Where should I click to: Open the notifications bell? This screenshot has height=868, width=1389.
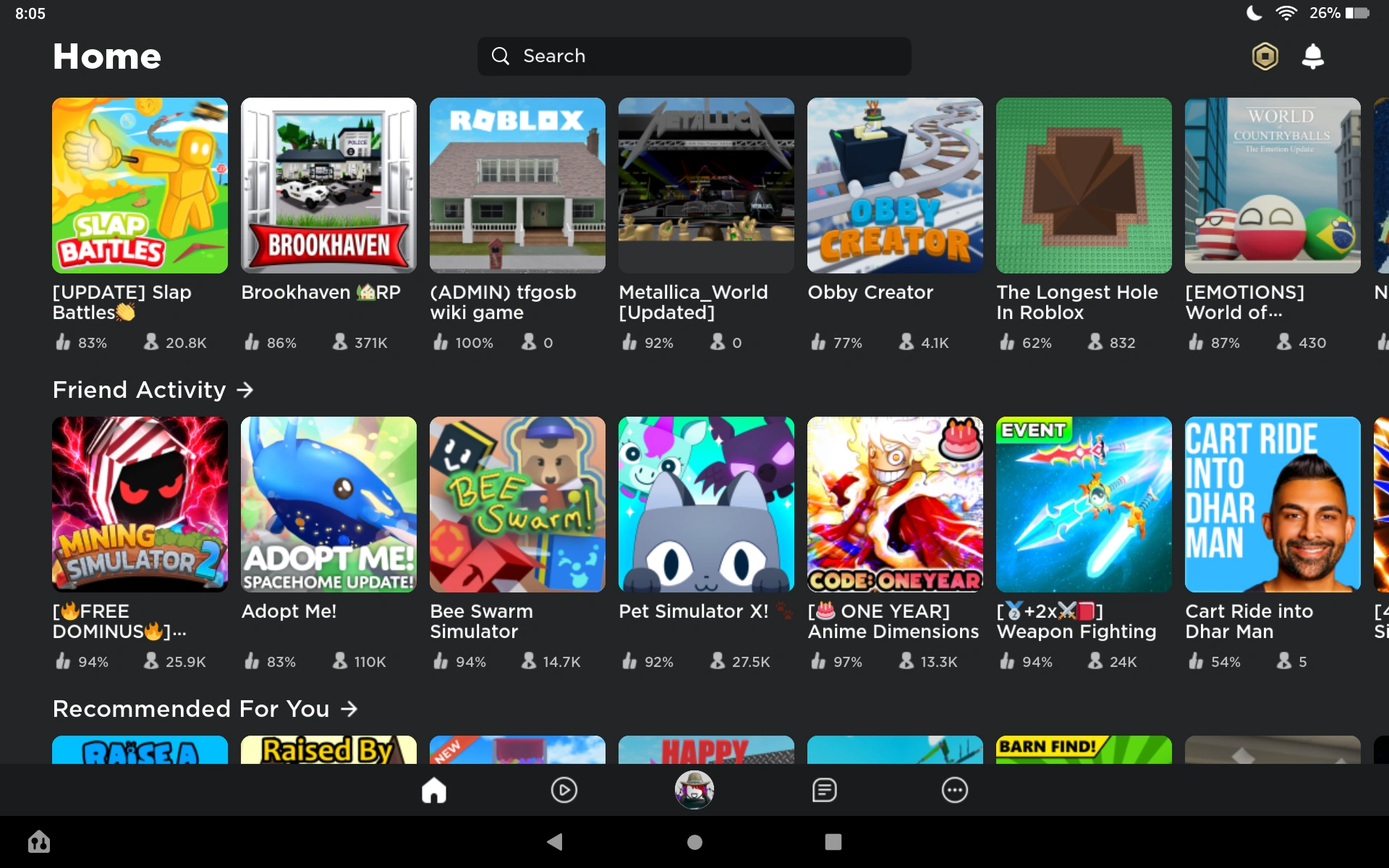coord(1313,56)
